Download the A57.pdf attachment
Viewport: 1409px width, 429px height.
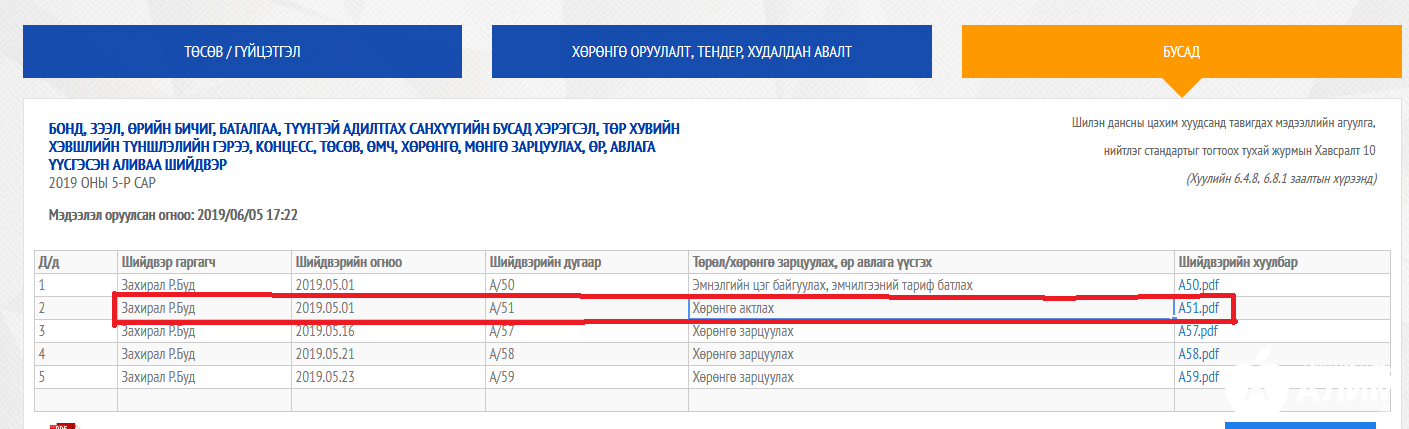(1198, 331)
